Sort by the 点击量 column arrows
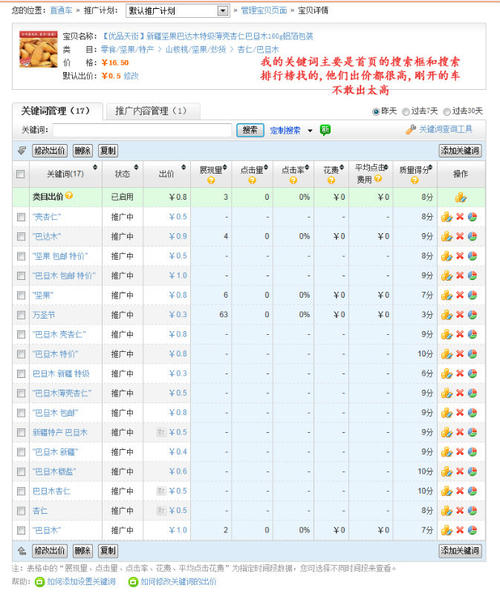Image resolution: width=500 pixels, height=594 pixels. point(266,167)
